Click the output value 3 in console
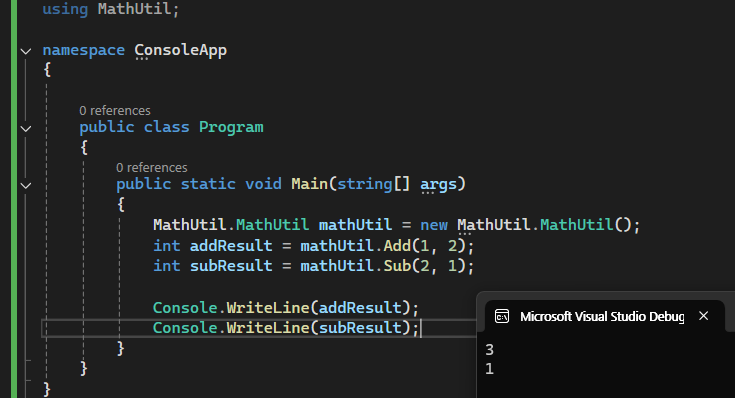Viewport: 735px width, 398px height. click(x=489, y=350)
